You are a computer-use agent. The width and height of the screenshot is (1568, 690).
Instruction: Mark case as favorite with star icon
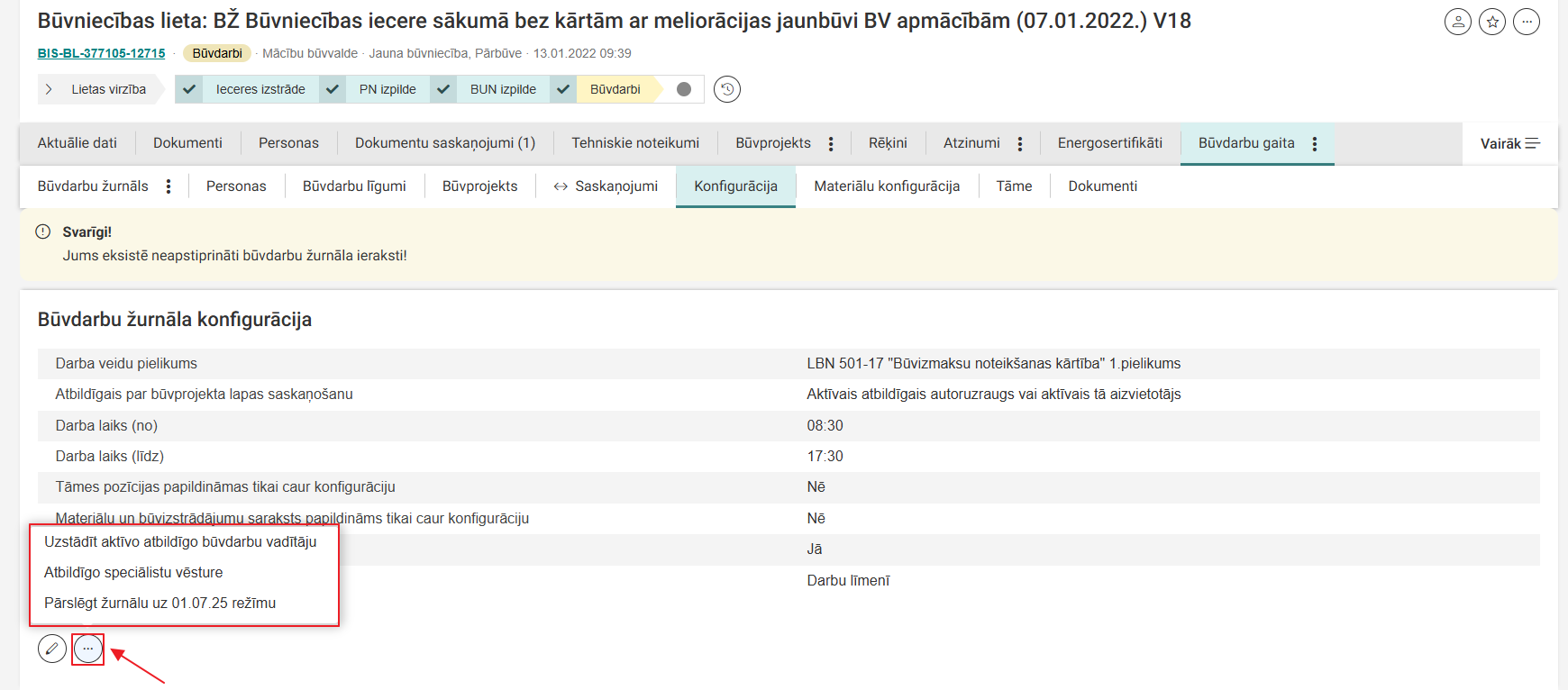pos(1492,22)
